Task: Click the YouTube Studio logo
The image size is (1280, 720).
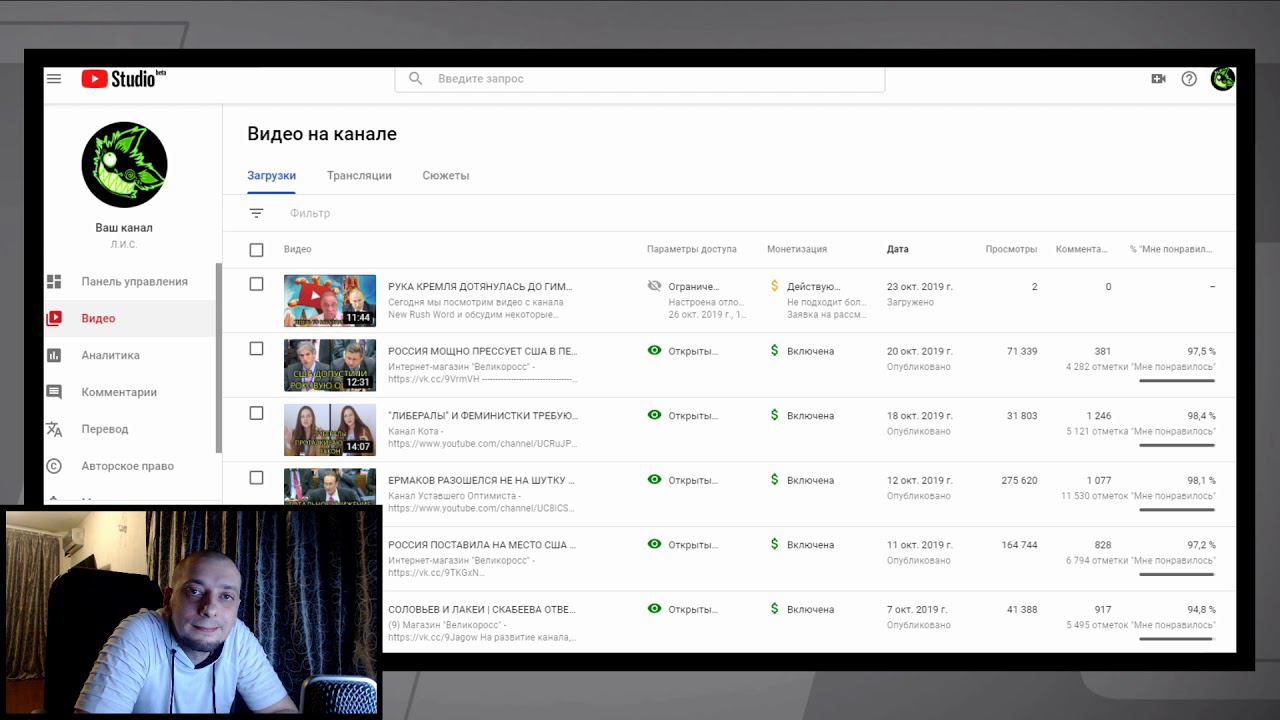Action: tap(123, 79)
